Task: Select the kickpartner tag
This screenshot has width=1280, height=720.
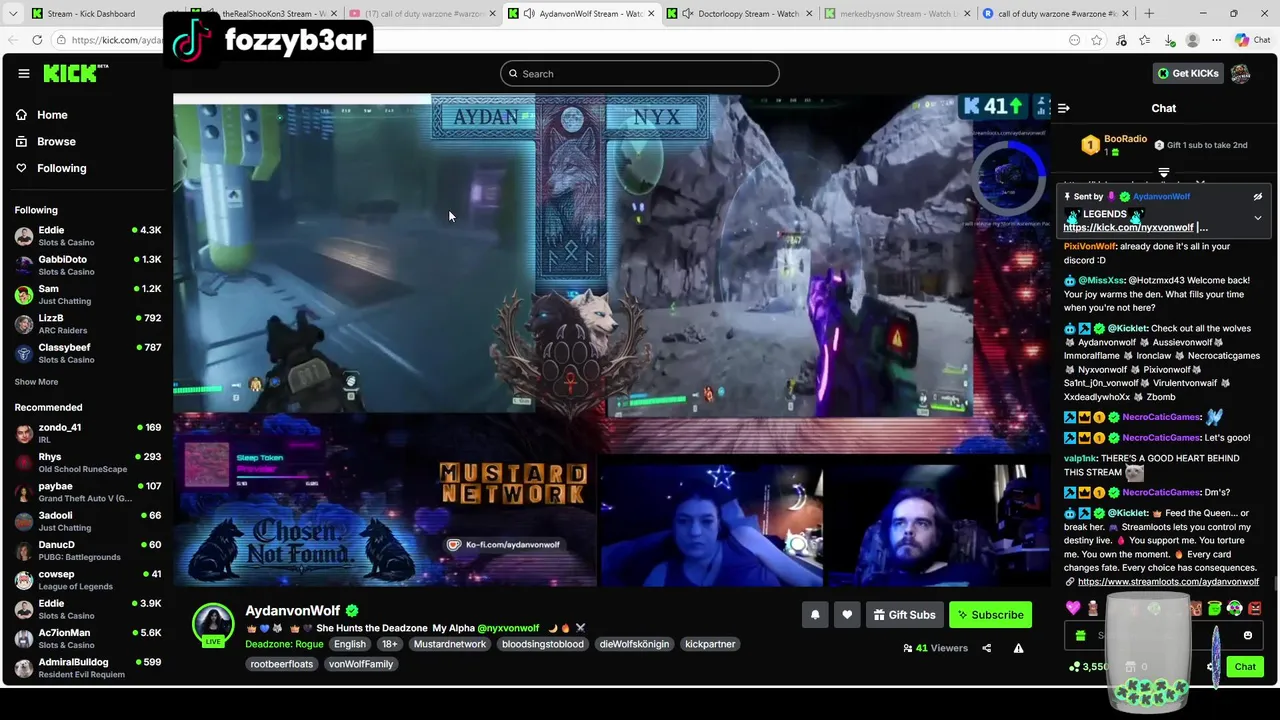Action: [x=710, y=644]
